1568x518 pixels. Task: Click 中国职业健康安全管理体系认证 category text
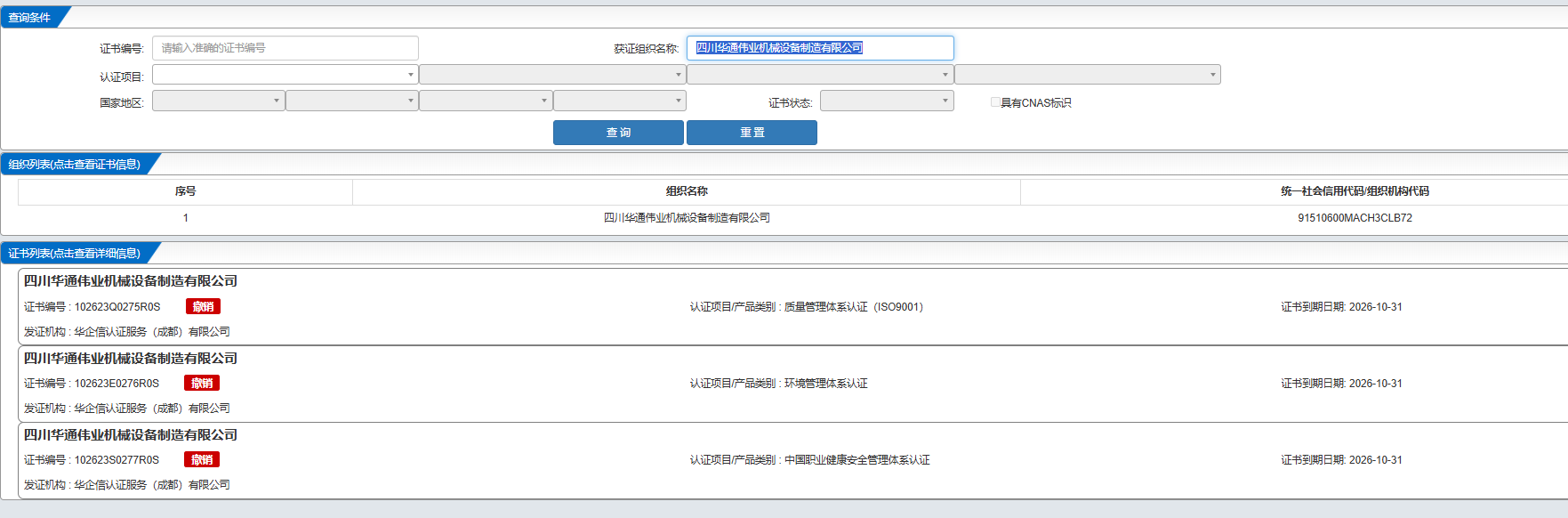tap(857, 460)
